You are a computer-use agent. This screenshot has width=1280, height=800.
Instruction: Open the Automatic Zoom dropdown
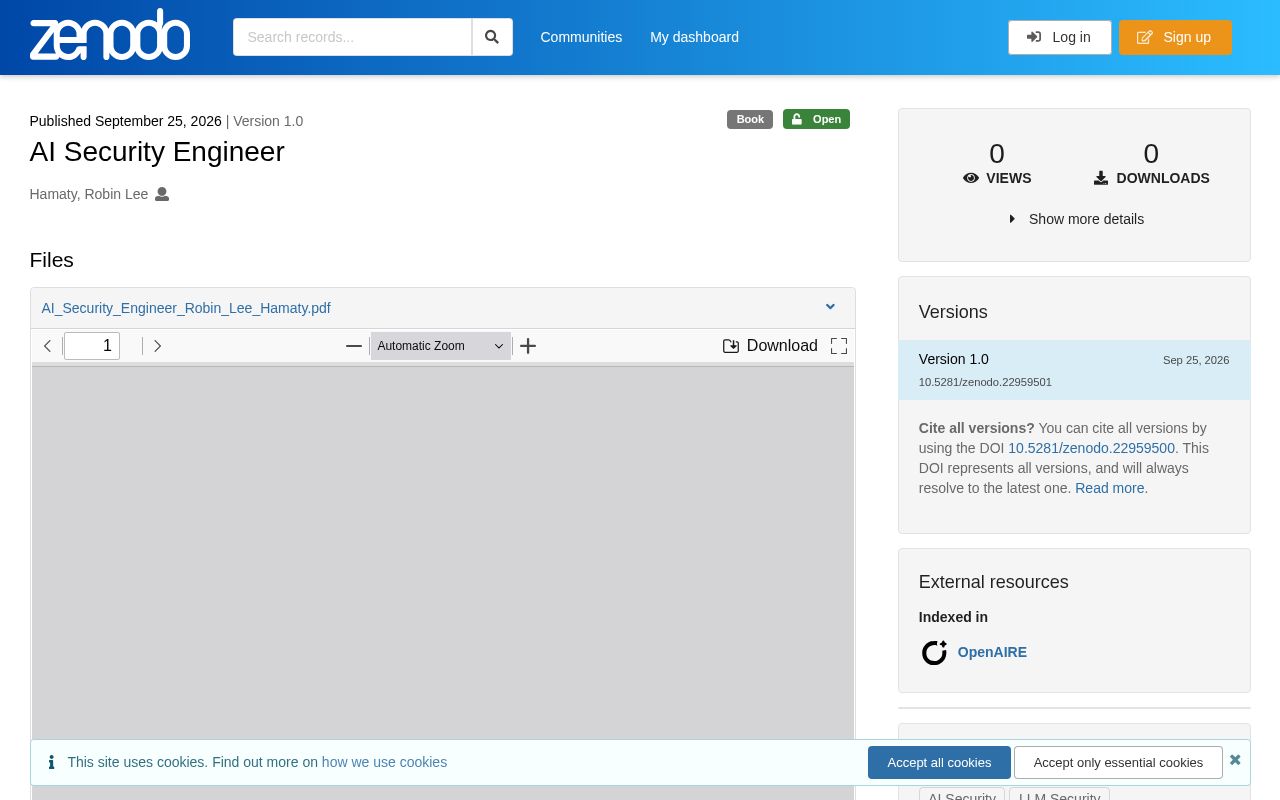pyautogui.click(x=440, y=346)
